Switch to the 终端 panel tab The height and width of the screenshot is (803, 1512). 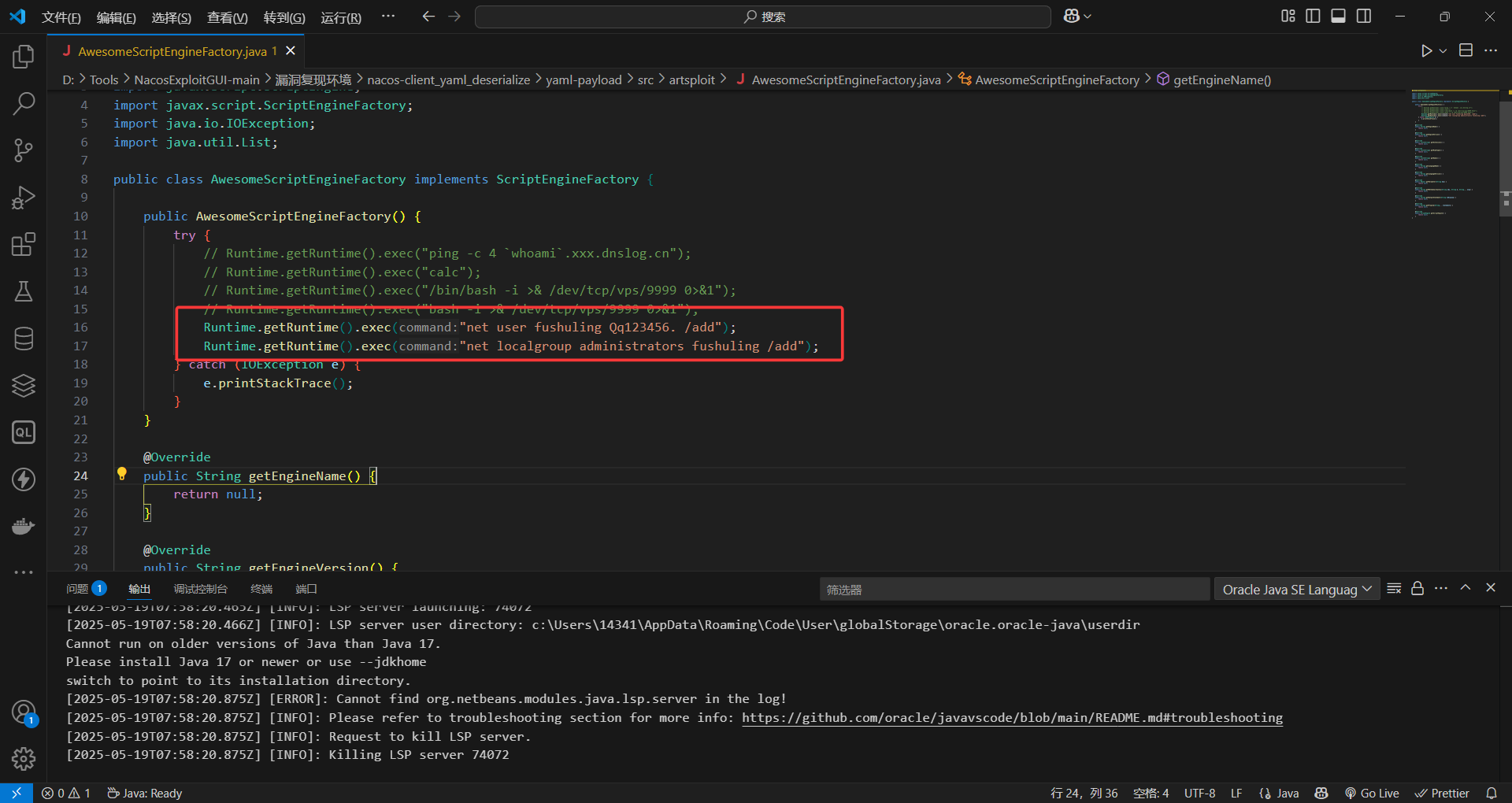(x=261, y=589)
